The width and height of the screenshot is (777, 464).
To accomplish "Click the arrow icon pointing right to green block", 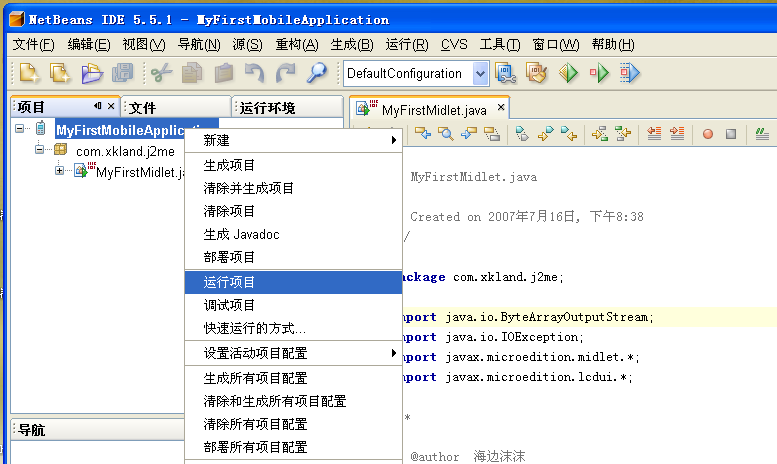I will pyautogui.click(x=600, y=133).
